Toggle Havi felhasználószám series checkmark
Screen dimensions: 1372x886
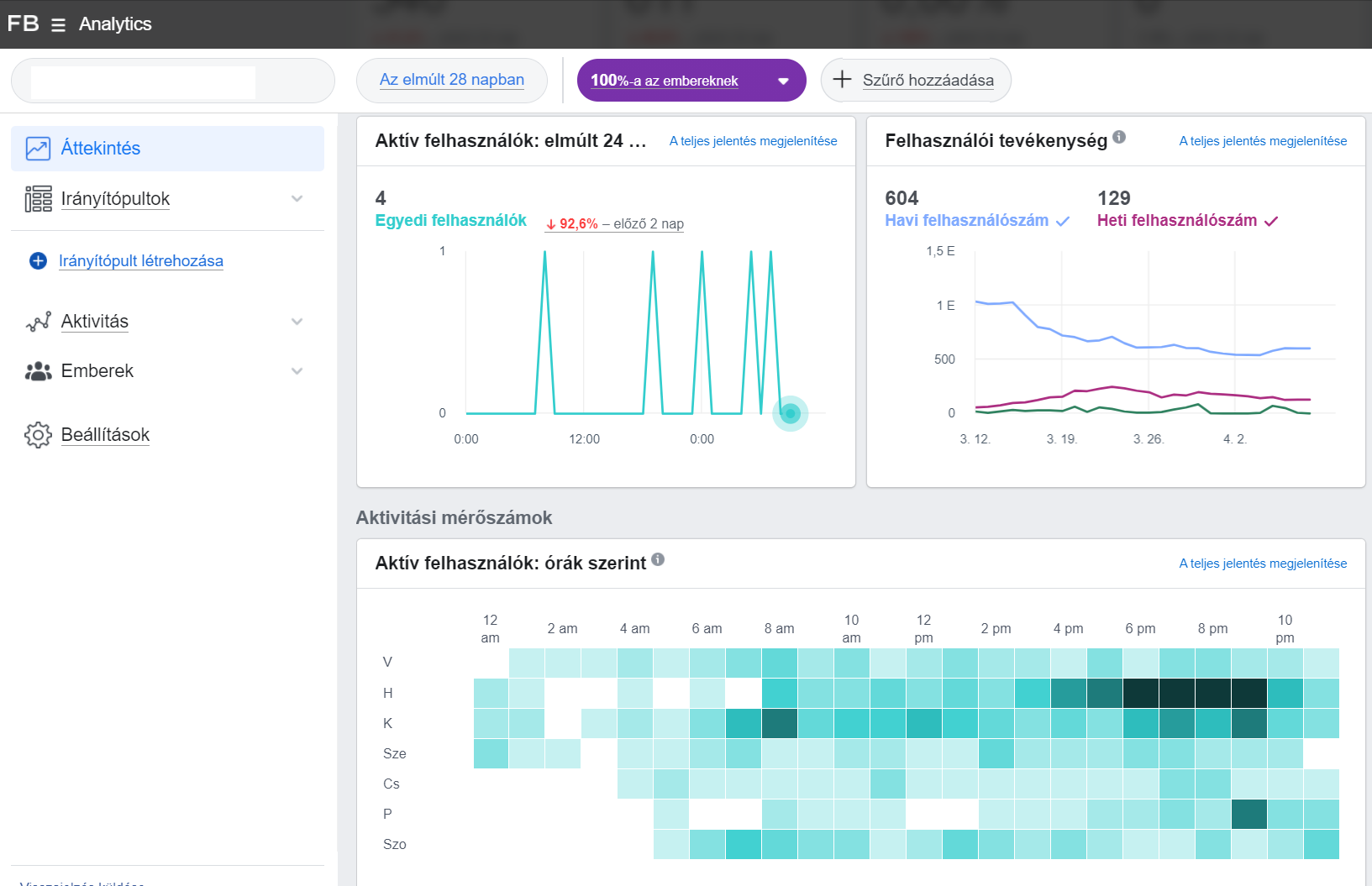1063,221
